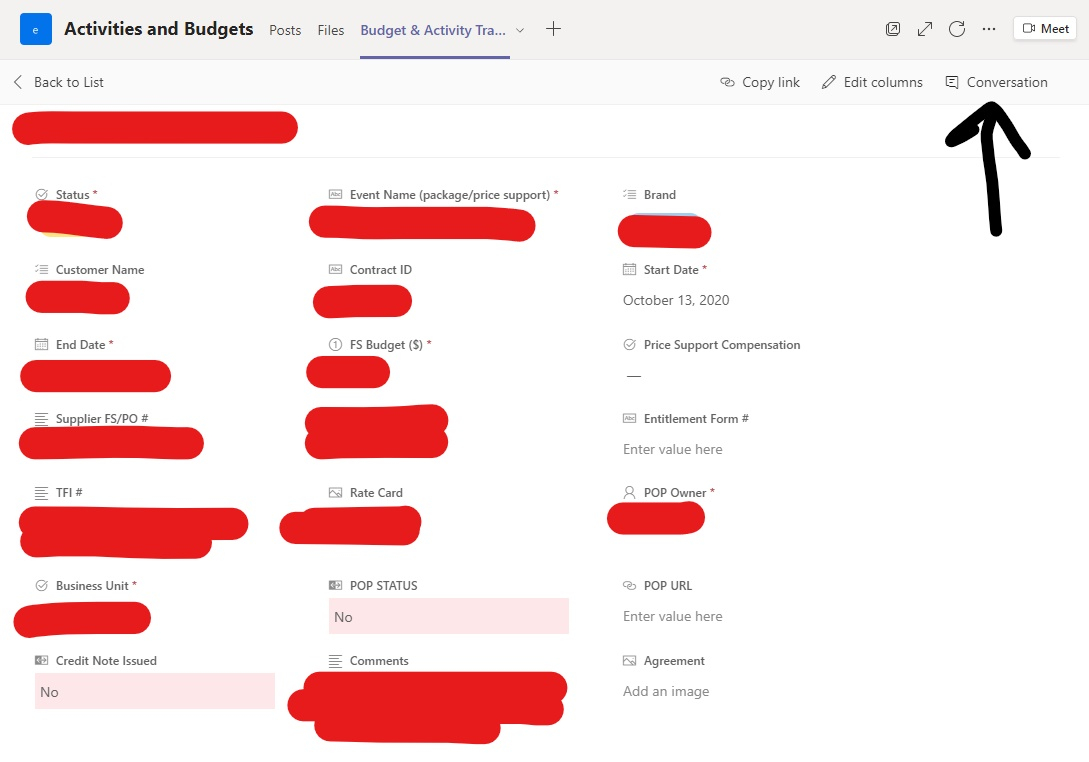Fill in the Entitlement Form # field

tap(672, 449)
